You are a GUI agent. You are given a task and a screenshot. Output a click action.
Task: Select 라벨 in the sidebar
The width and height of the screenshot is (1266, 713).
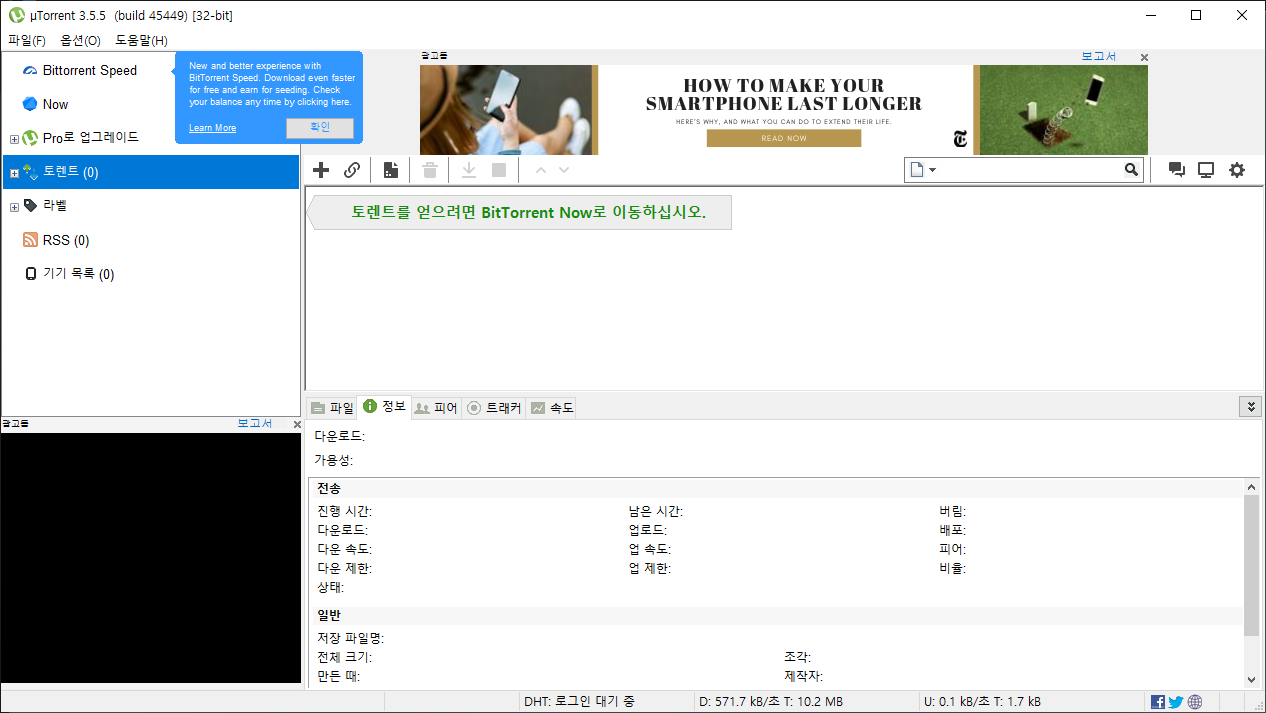click(x=55, y=206)
